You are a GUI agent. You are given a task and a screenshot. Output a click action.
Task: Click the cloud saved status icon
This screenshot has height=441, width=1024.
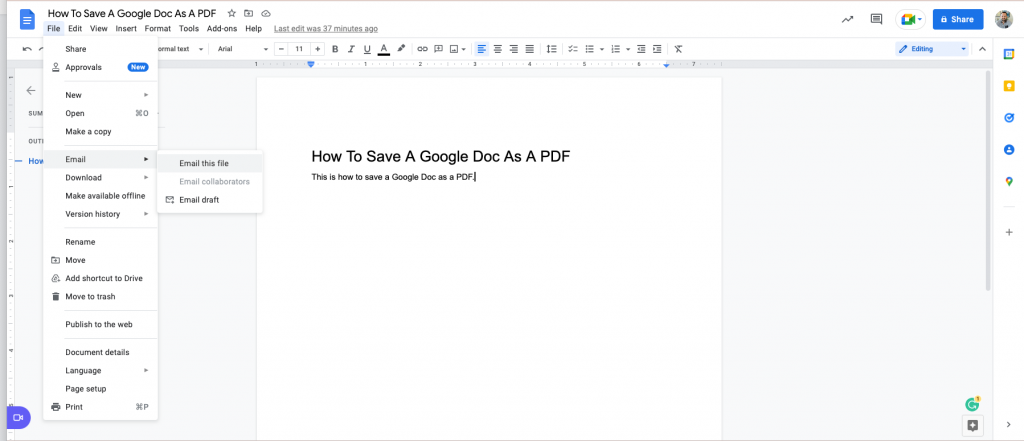click(x=265, y=13)
